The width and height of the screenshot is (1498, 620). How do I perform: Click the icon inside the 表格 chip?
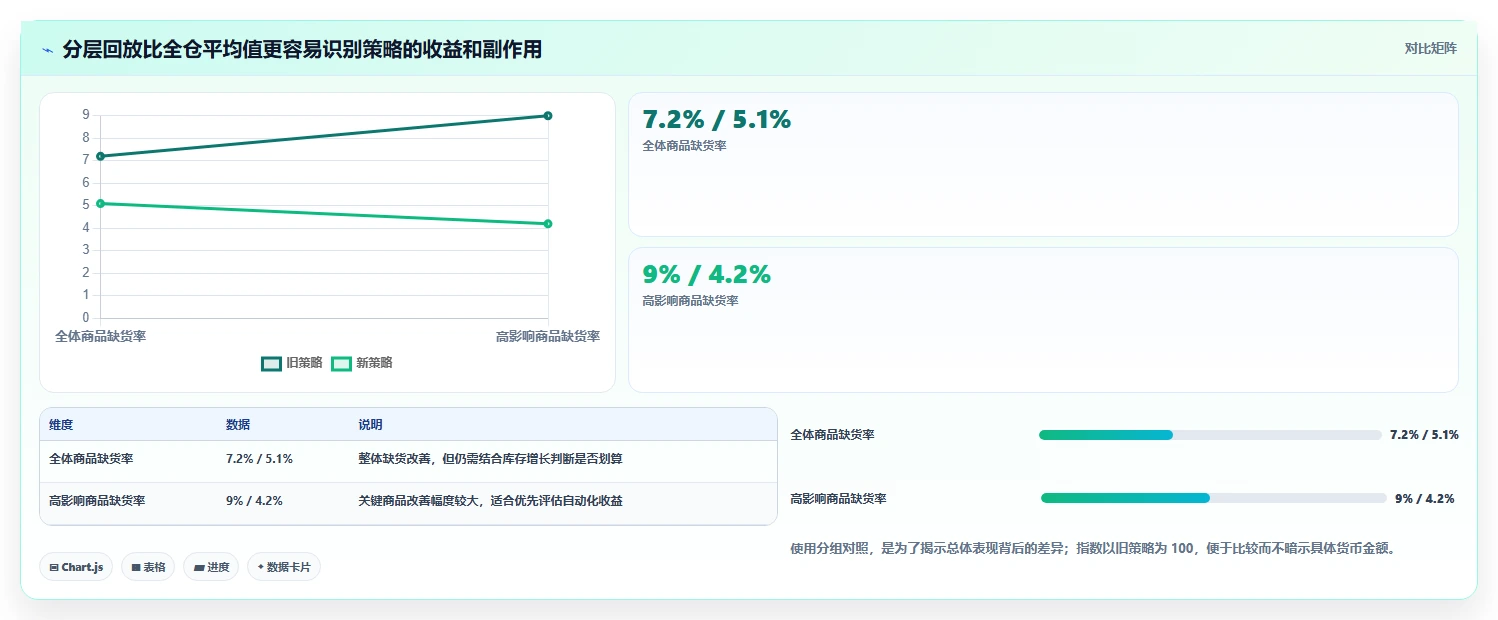click(135, 567)
